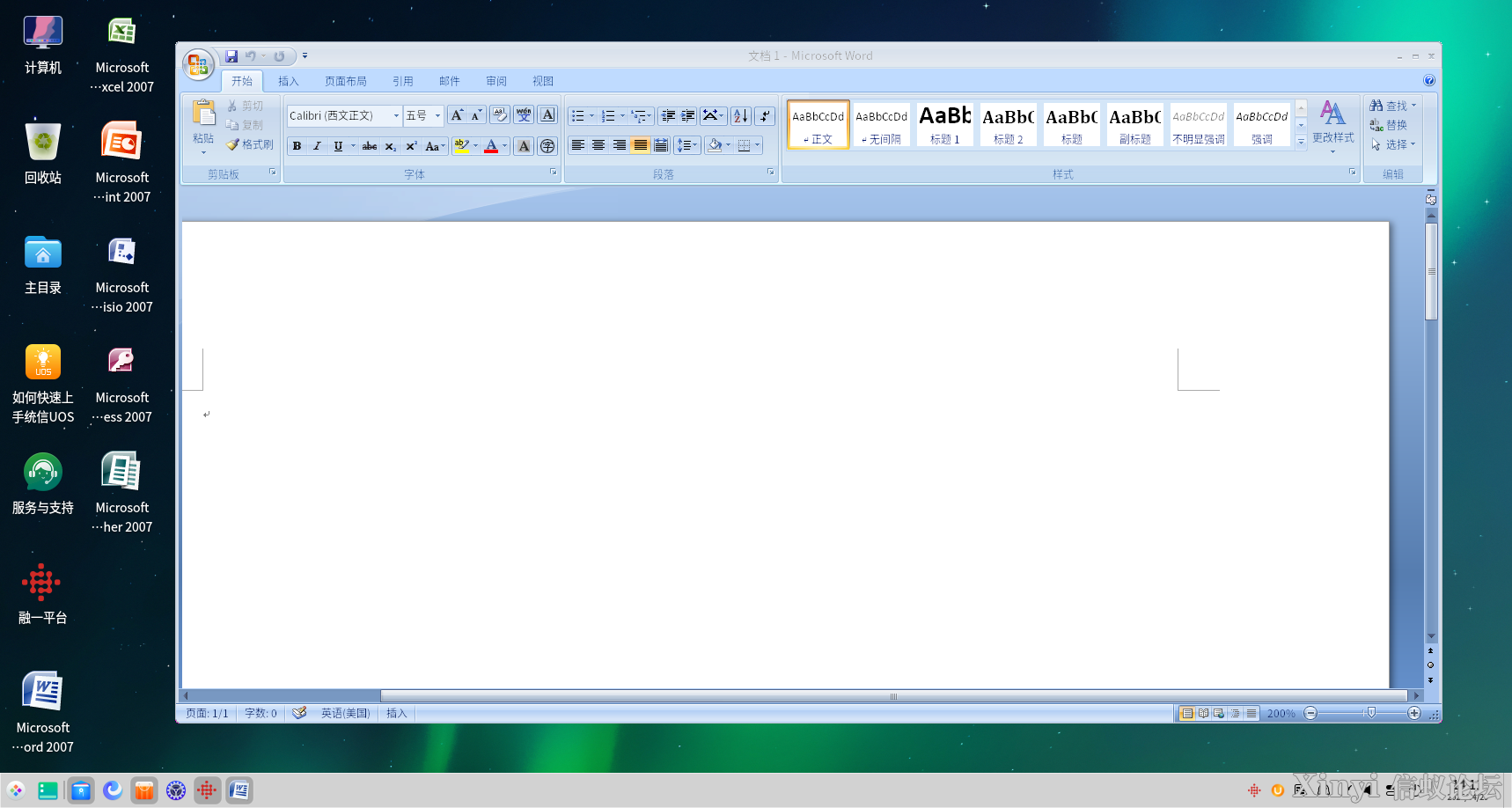The height and width of the screenshot is (808, 1512).
Task: Toggle italic formatting
Action: click(317, 146)
